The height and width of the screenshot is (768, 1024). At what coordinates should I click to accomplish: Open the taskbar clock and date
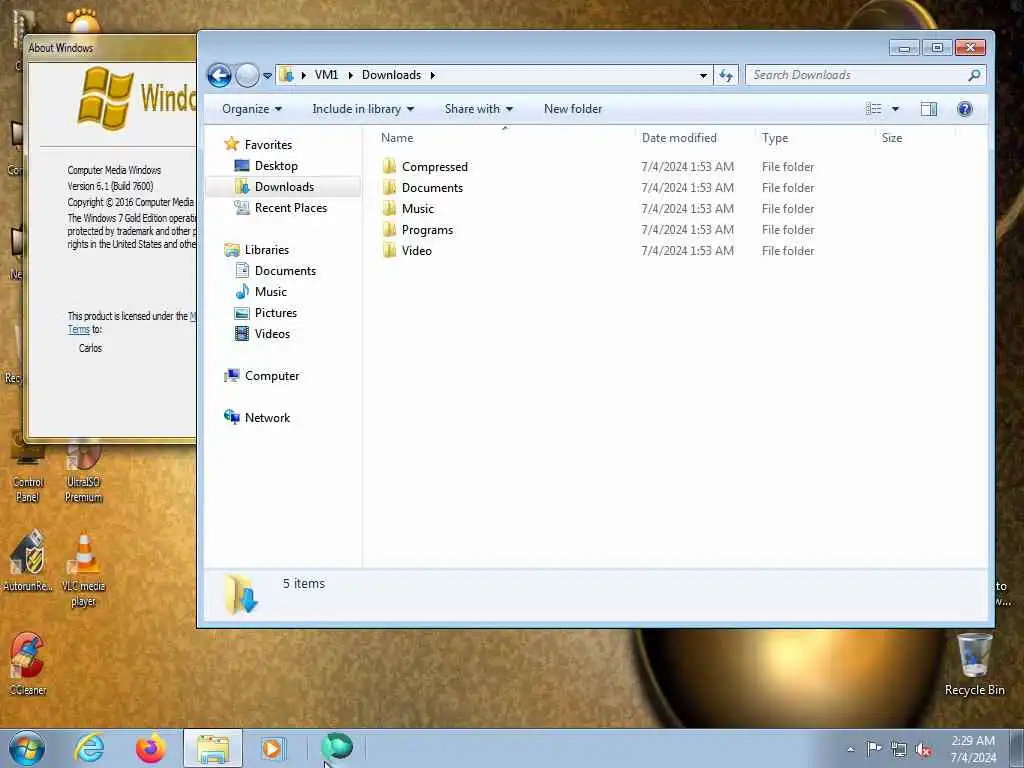click(x=973, y=749)
